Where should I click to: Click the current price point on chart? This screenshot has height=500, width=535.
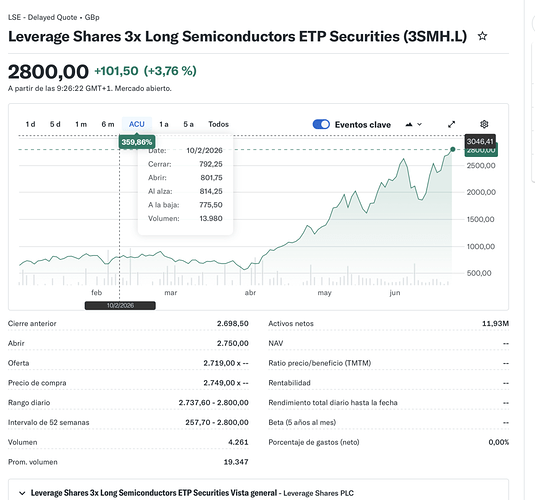click(x=453, y=149)
